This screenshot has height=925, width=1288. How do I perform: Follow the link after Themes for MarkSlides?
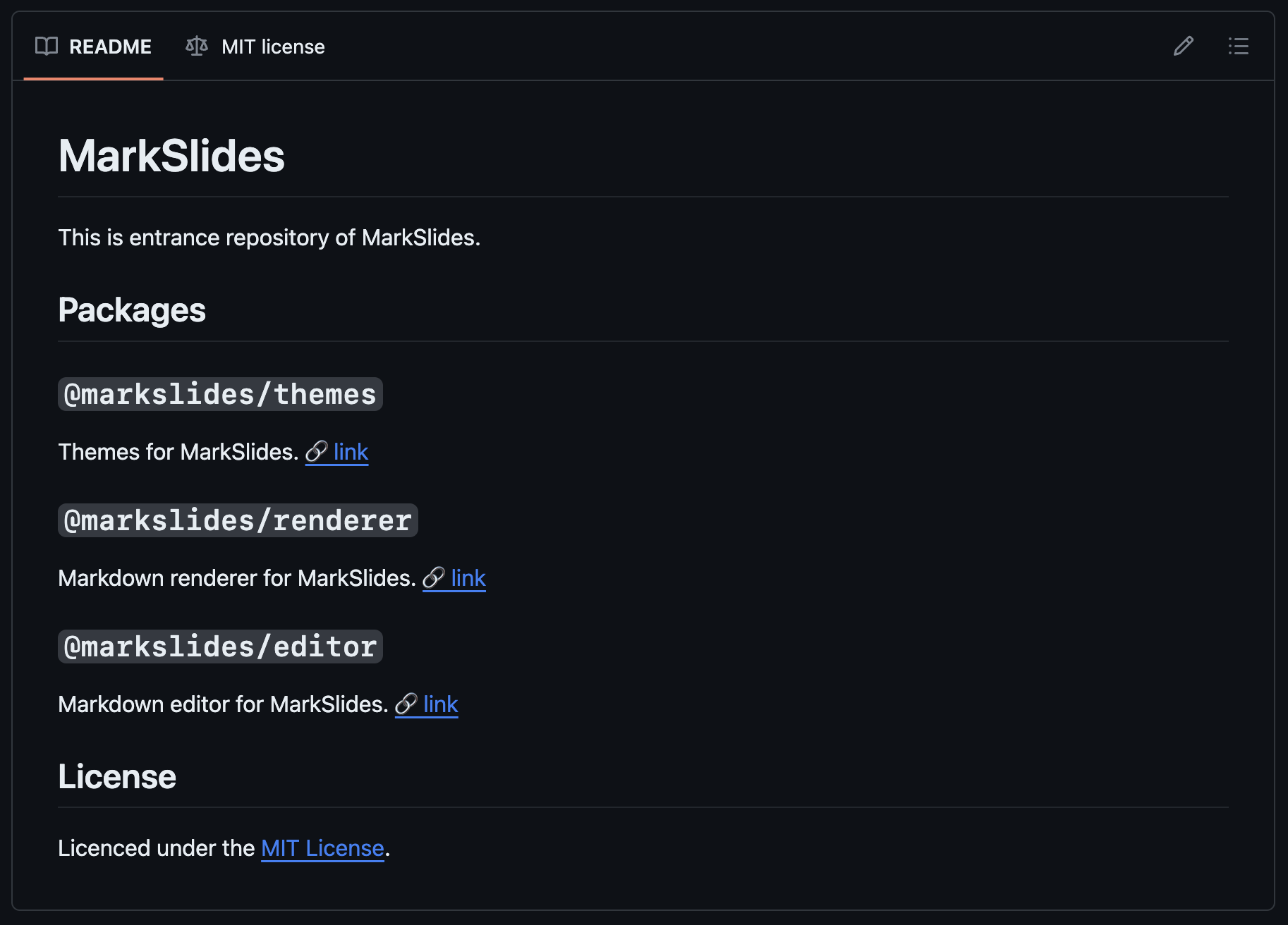(x=351, y=452)
